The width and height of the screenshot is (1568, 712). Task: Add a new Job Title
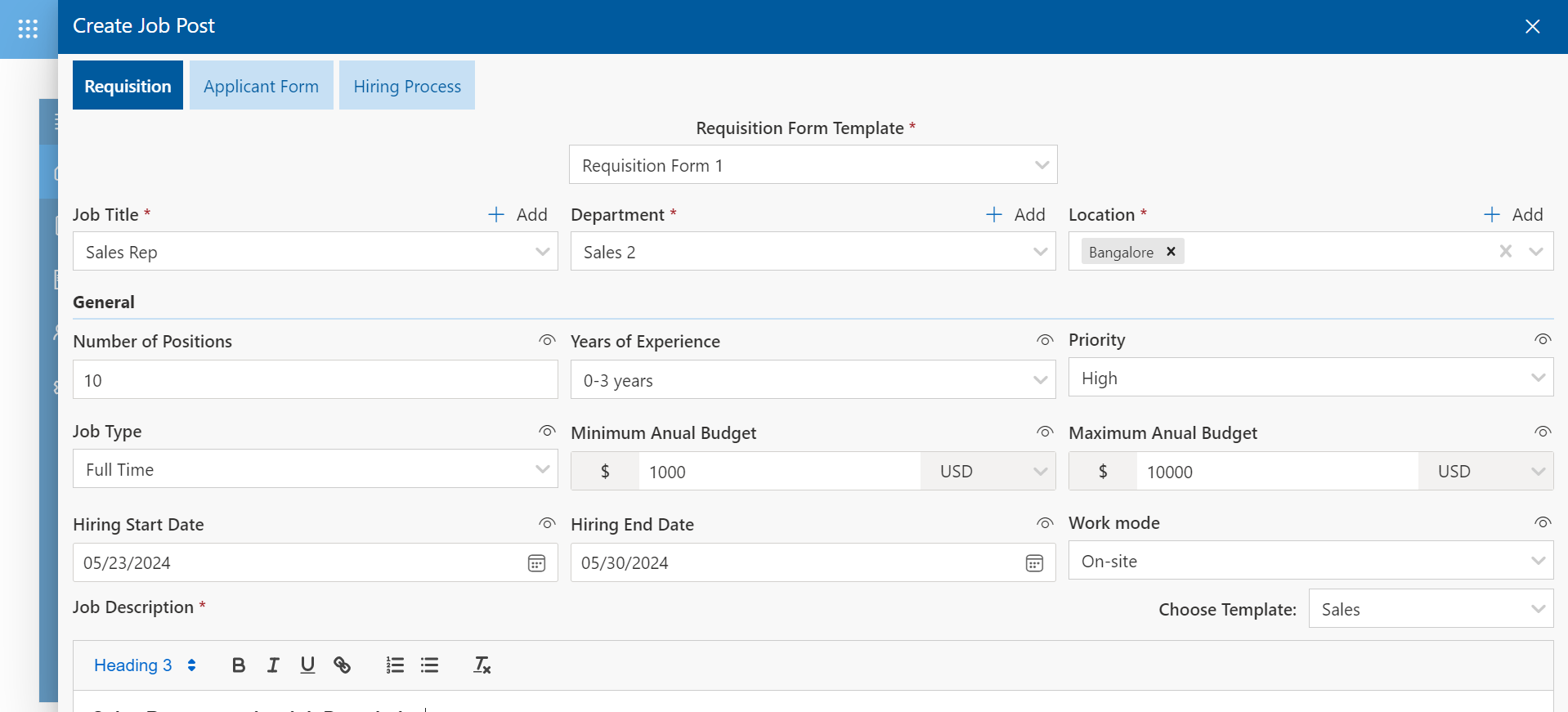click(517, 214)
